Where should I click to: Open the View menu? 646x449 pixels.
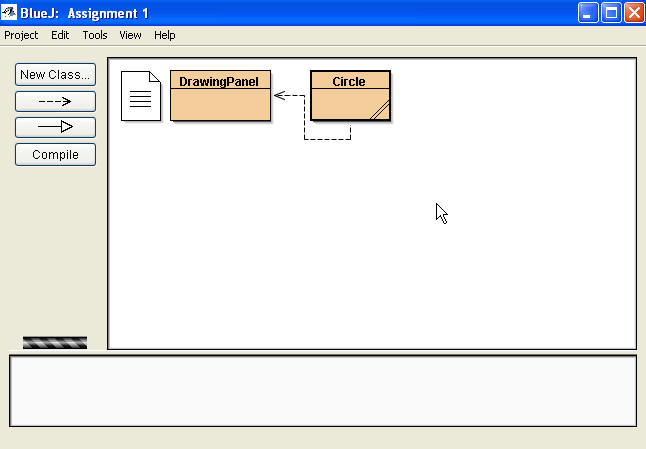tap(130, 35)
